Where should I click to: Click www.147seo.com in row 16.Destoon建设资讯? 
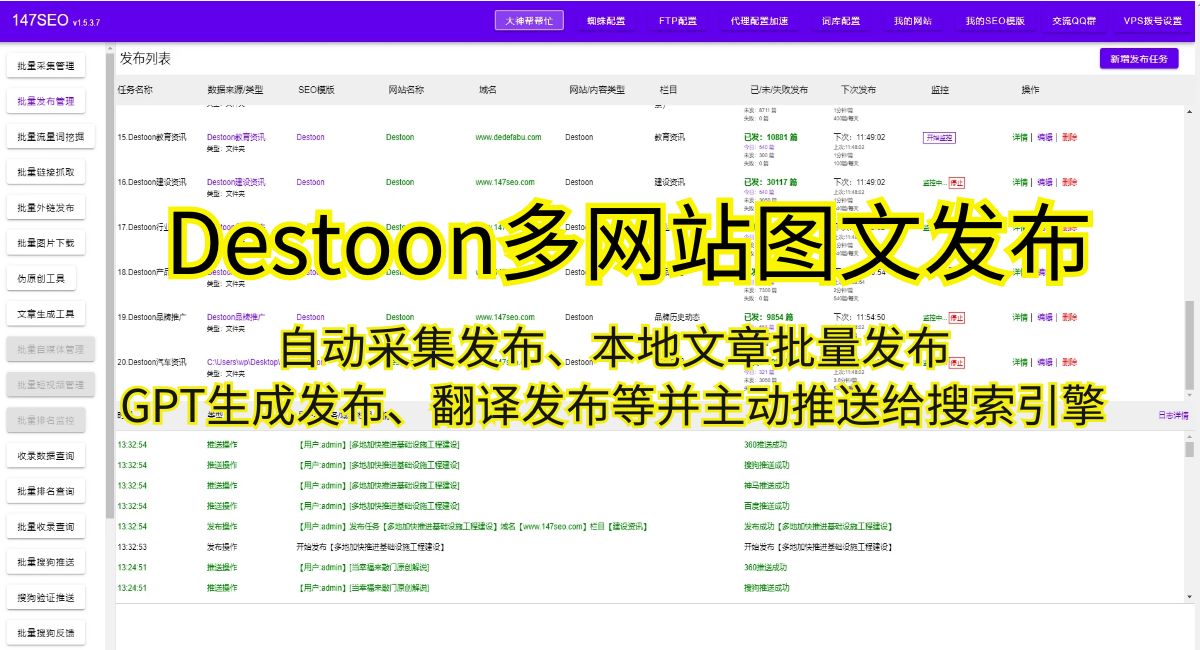coord(505,182)
